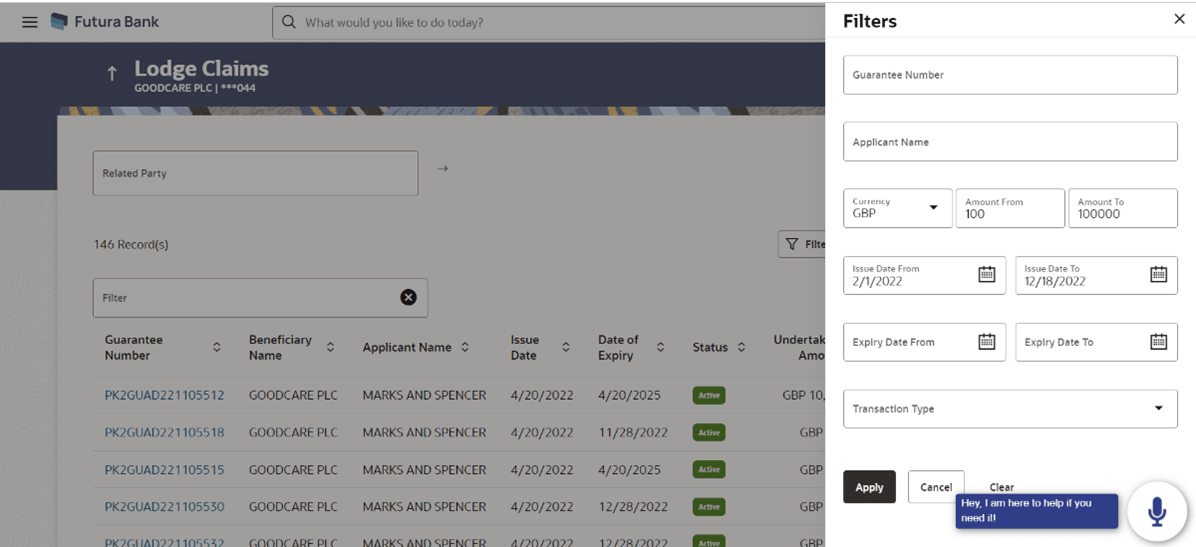Screen dimensions: 1196x547
Task: Click the arrow next to Related Party
Action: [x=442, y=168]
